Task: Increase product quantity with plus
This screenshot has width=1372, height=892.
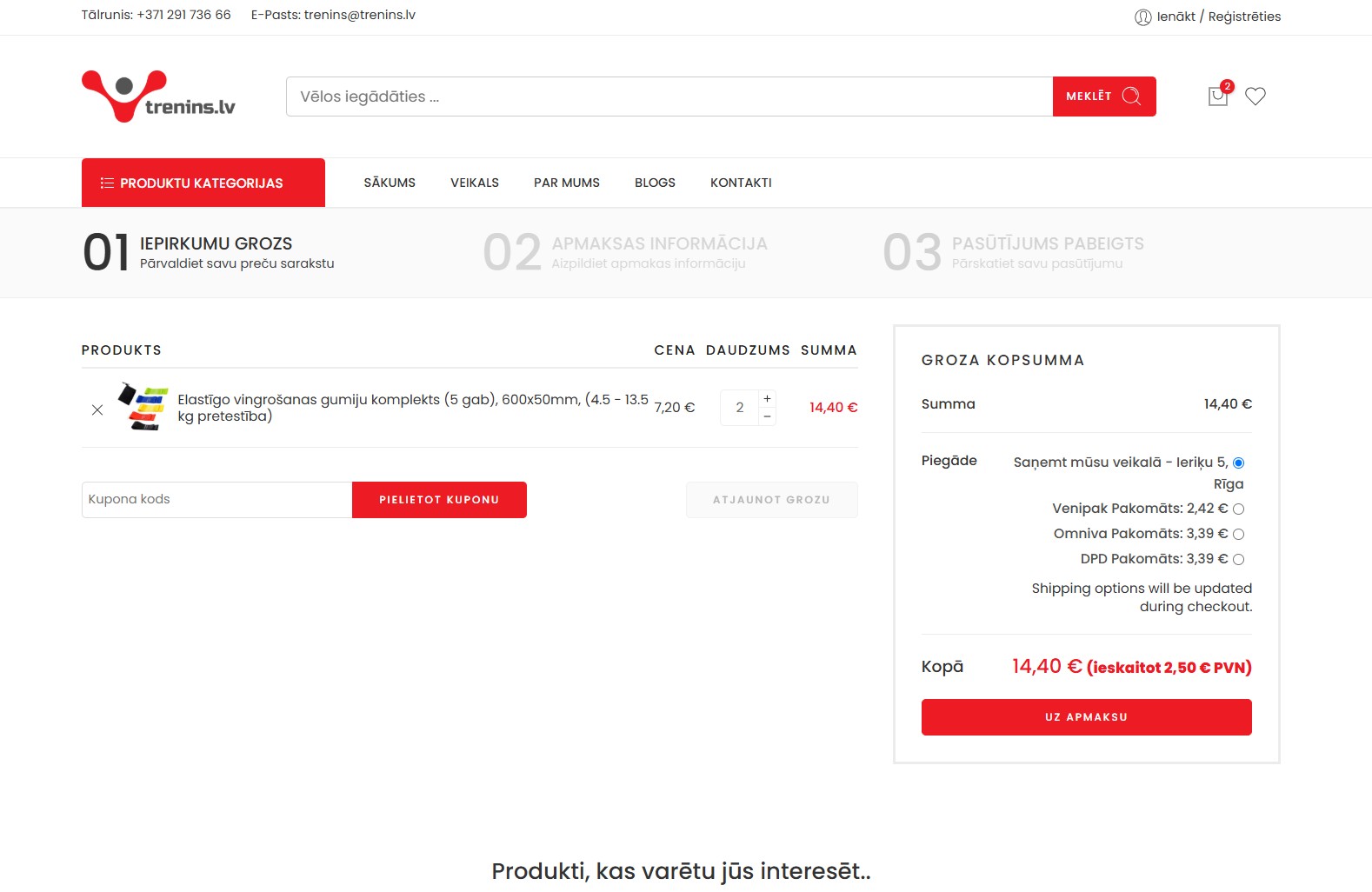Action: pyautogui.click(x=767, y=398)
